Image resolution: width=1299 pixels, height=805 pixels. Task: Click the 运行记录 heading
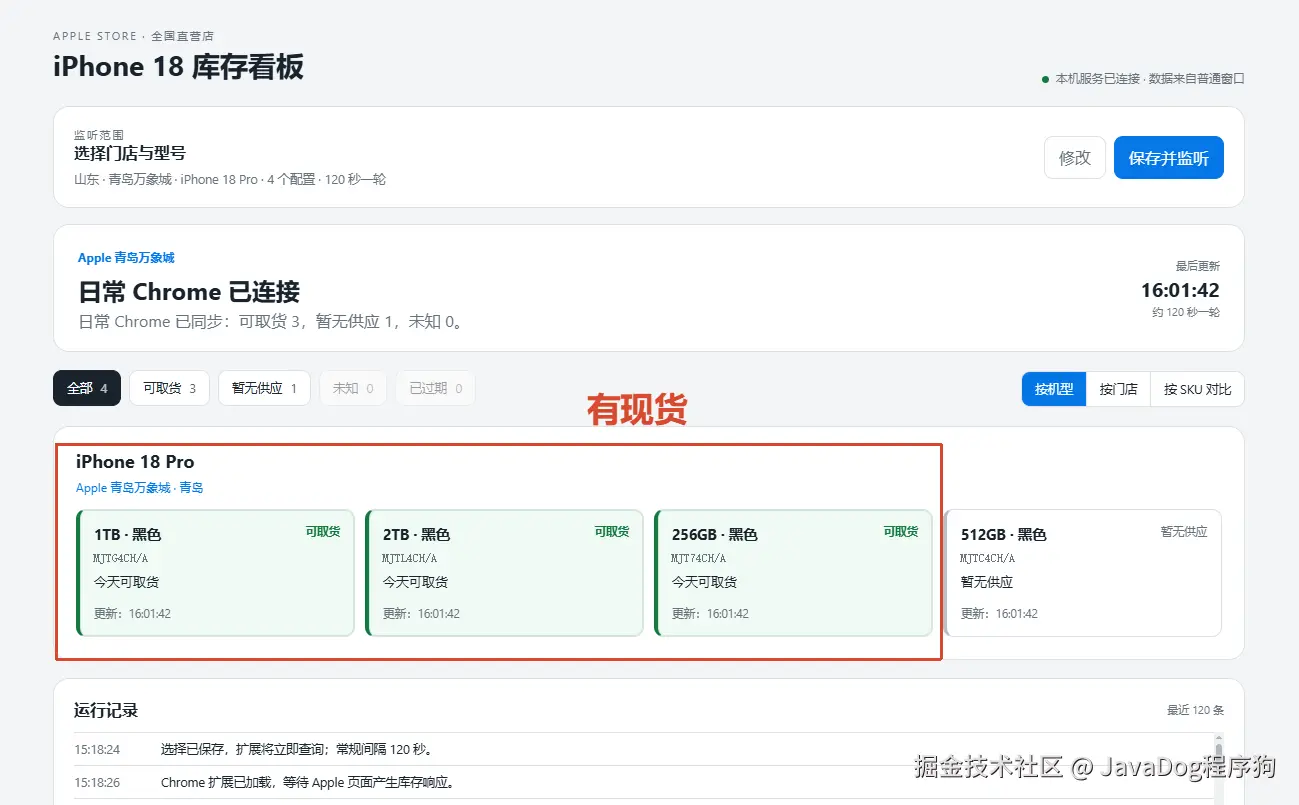coord(106,710)
